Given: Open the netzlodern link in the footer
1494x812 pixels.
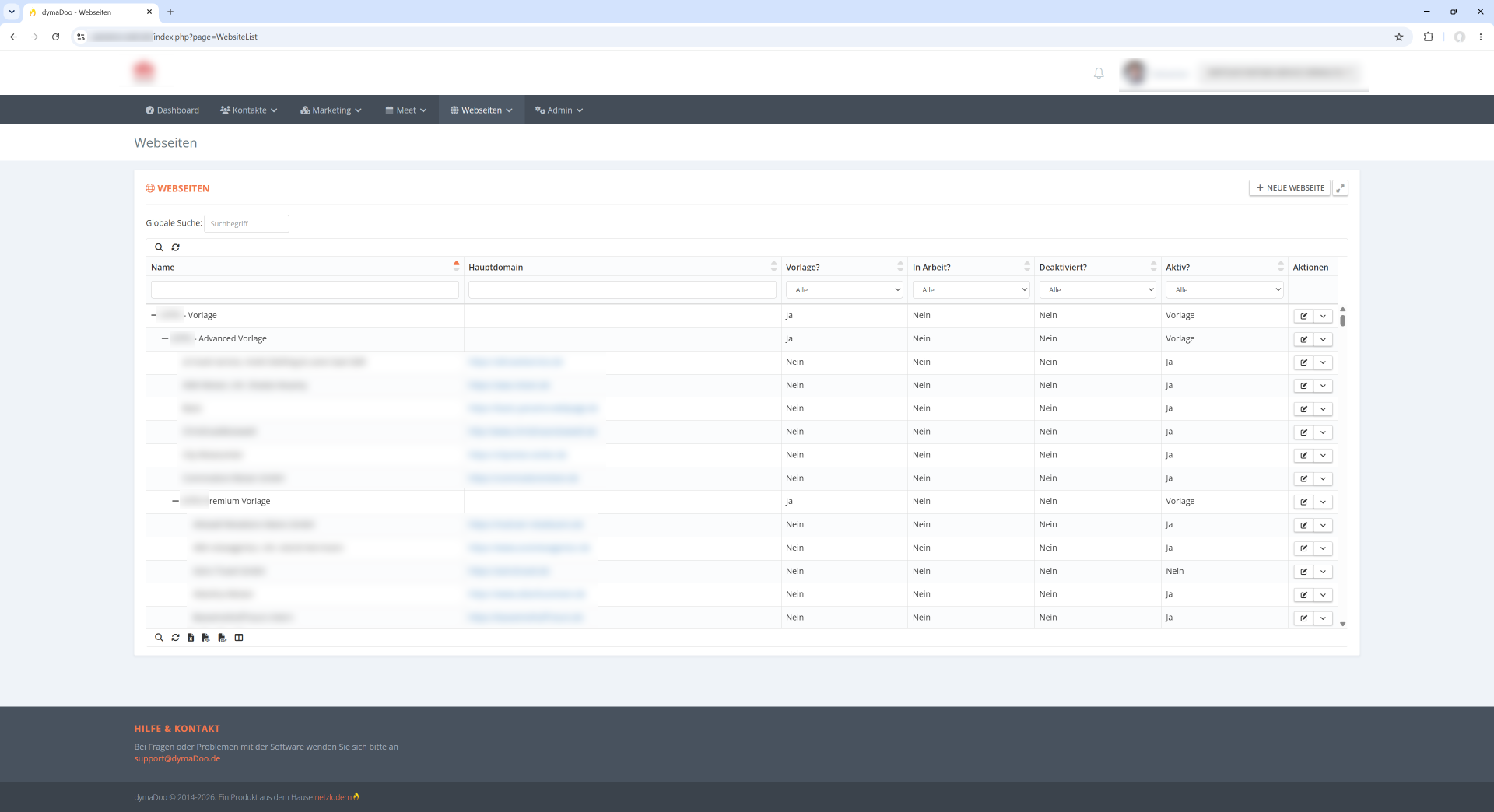Looking at the screenshot, I should (x=333, y=797).
